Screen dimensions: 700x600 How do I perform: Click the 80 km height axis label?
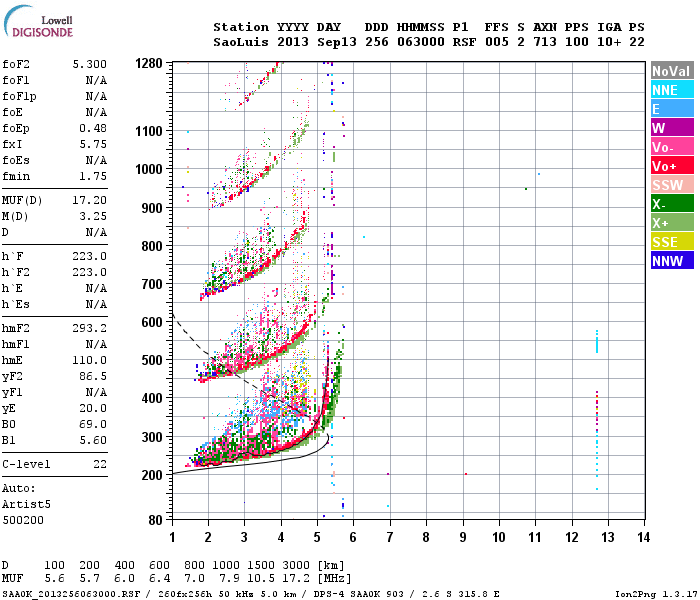(155, 520)
